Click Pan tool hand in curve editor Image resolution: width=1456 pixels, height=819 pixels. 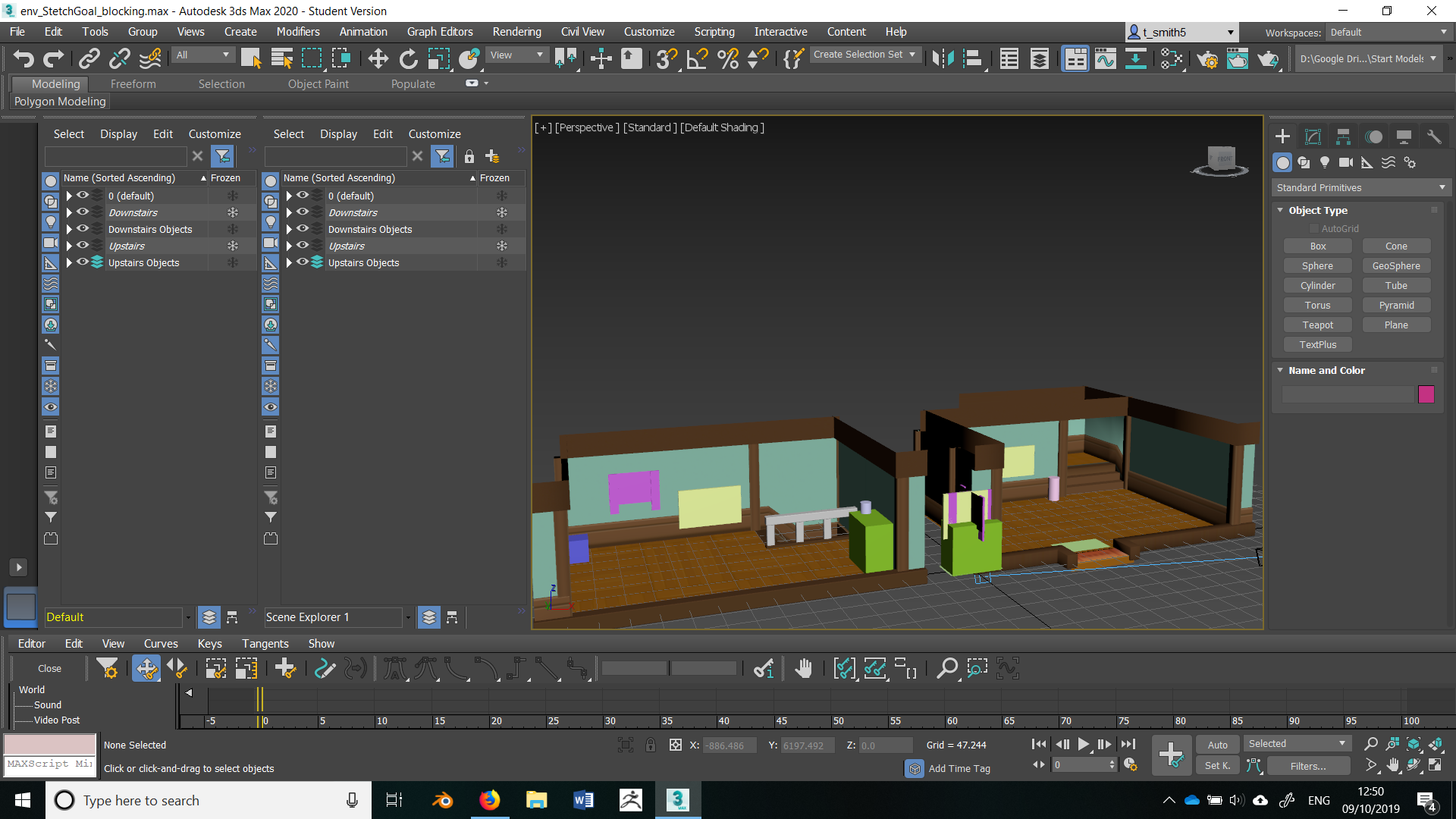point(804,668)
